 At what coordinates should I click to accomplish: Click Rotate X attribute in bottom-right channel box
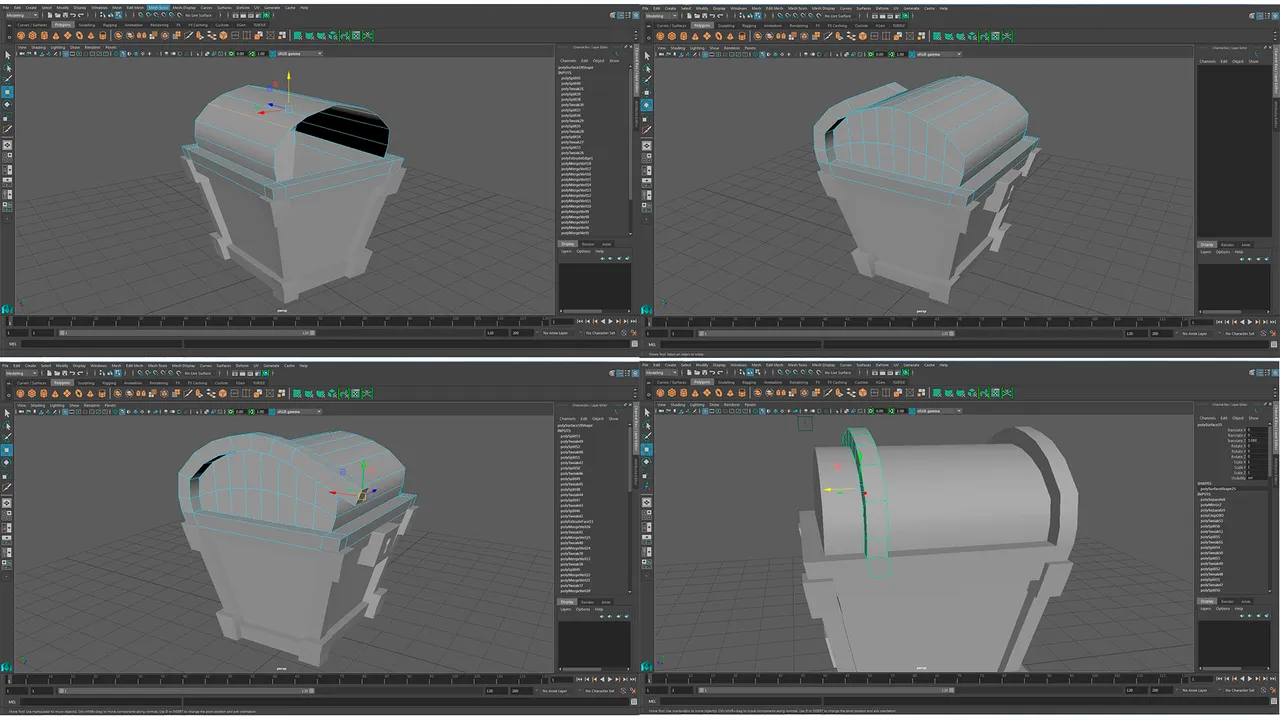1237,446
